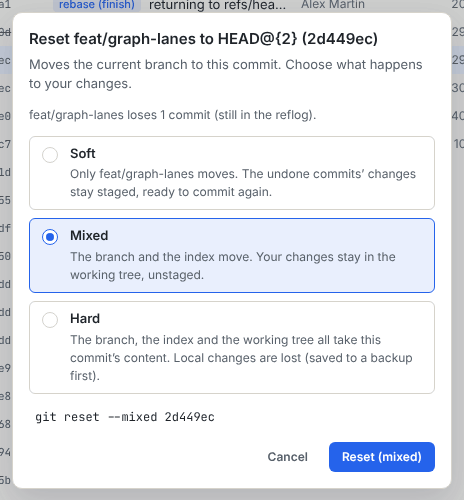Click the 'loses 1 commit (still in the reflog)' notice
Viewport: 464px width, 500px height.
click(173, 115)
